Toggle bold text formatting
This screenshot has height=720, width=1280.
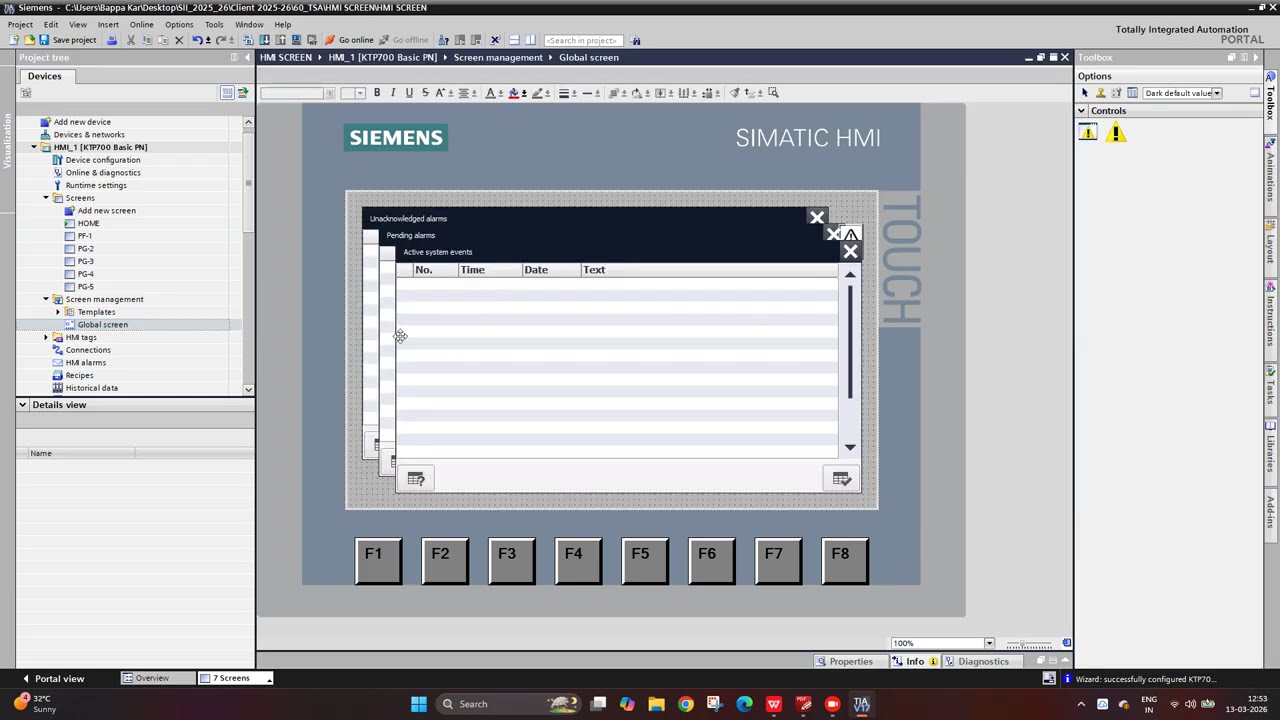(377, 93)
